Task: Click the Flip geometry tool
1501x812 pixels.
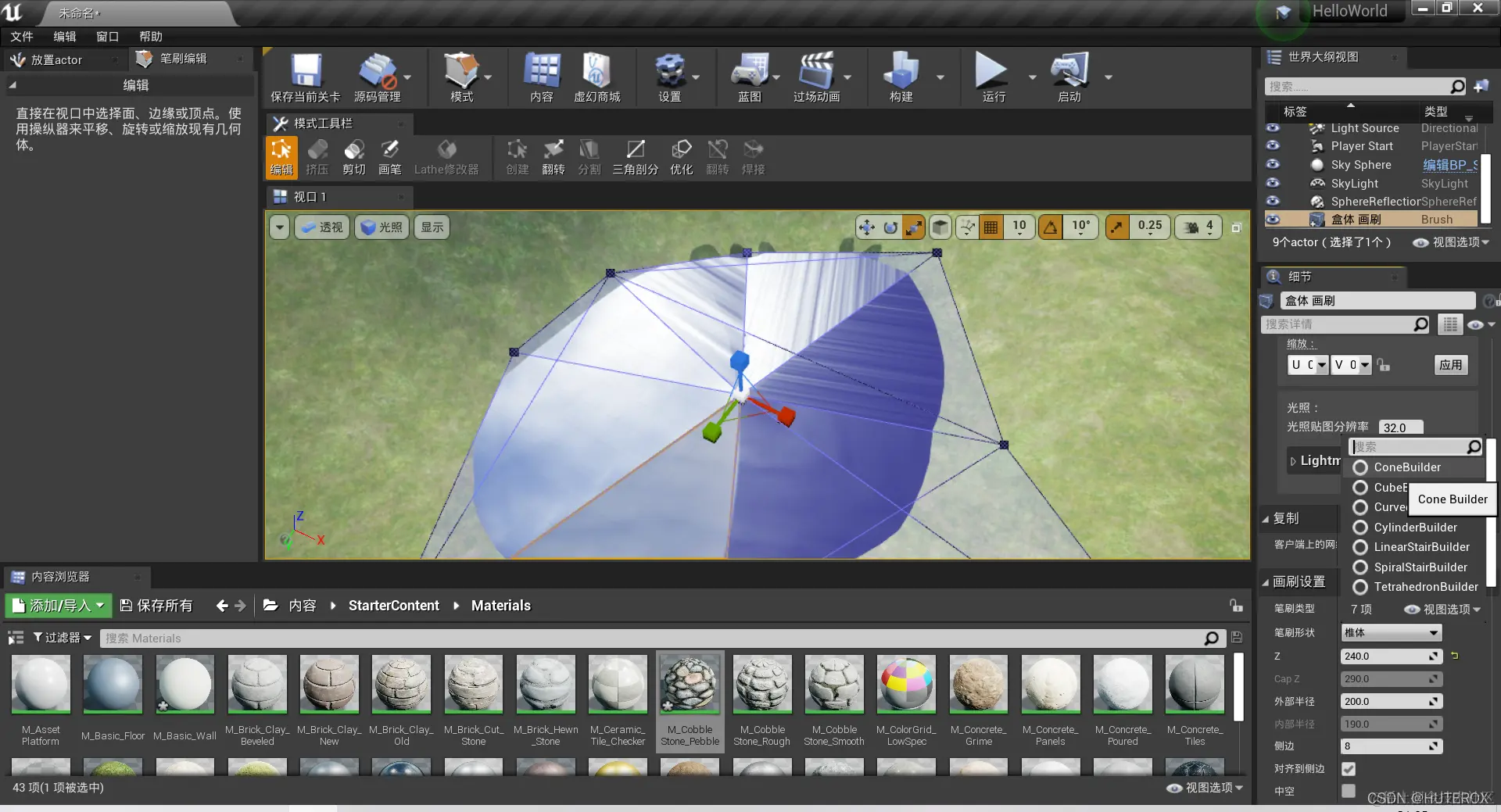Action: [x=553, y=157]
